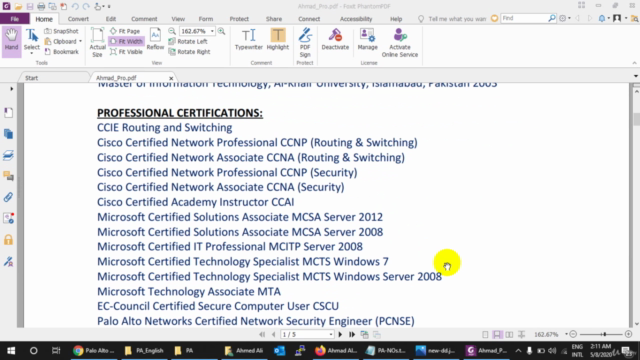This screenshot has height=360, width=640.
Task: Rotate the page left
Action: [x=188, y=41]
